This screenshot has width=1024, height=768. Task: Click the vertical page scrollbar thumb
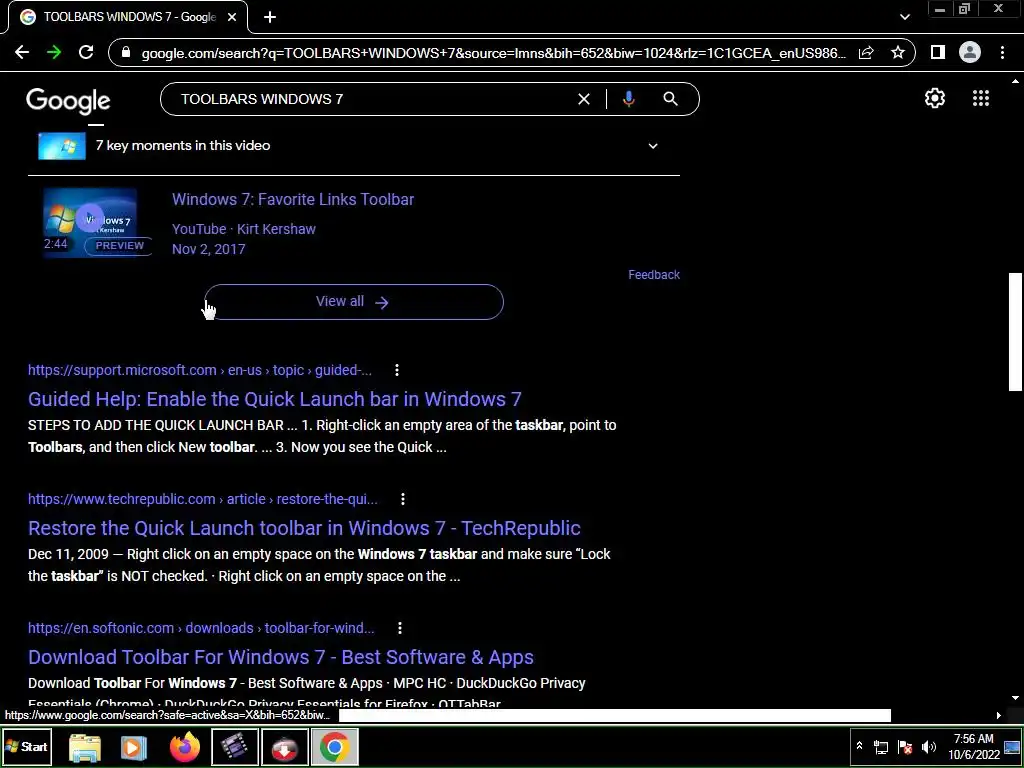point(1015,332)
